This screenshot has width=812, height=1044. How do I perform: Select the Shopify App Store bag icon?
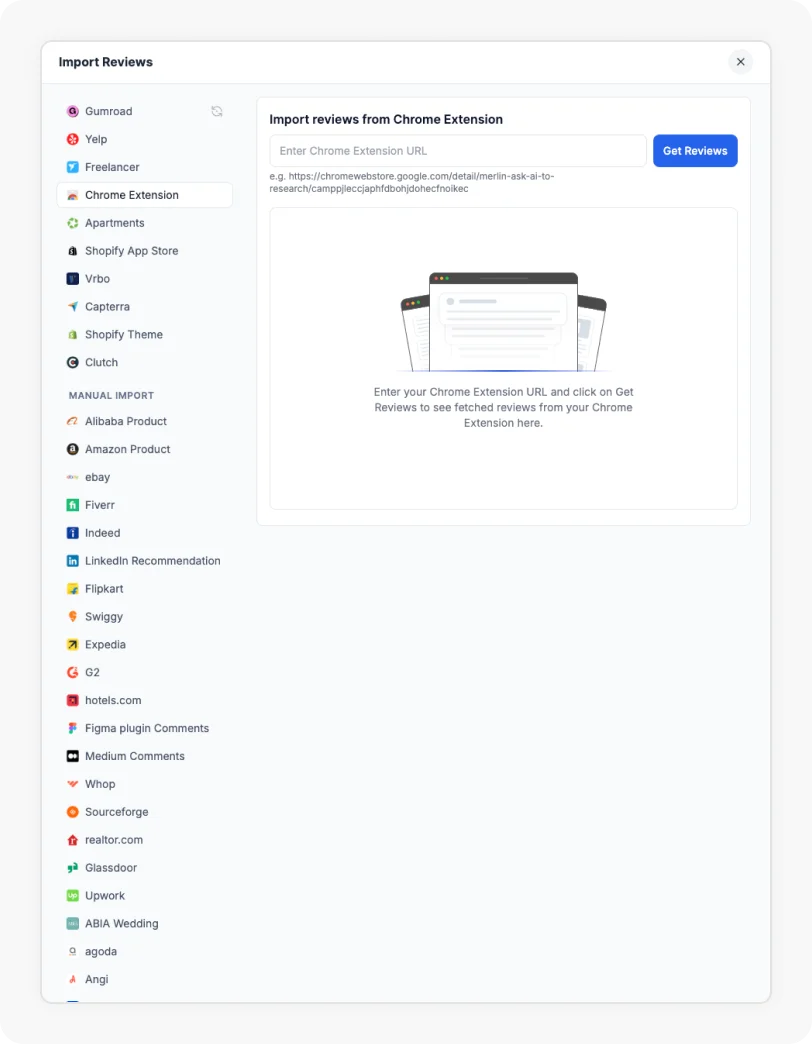[73, 251]
